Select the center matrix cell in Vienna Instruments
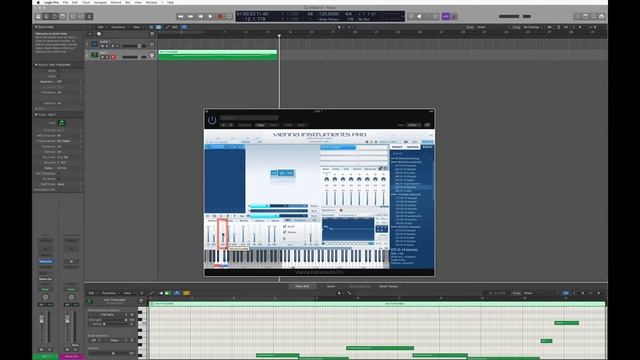640x360 pixels. (x=282, y=173)
